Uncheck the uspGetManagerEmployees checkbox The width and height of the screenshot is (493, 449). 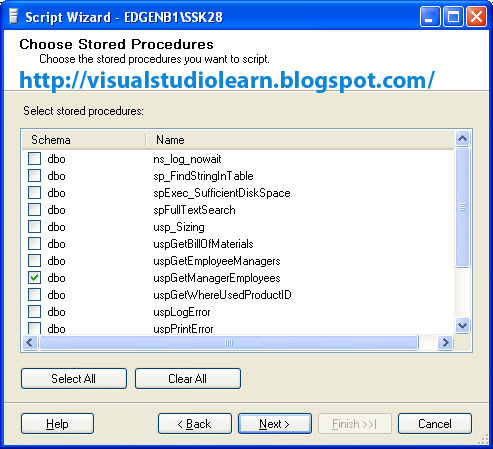click(x=34, y=278)
